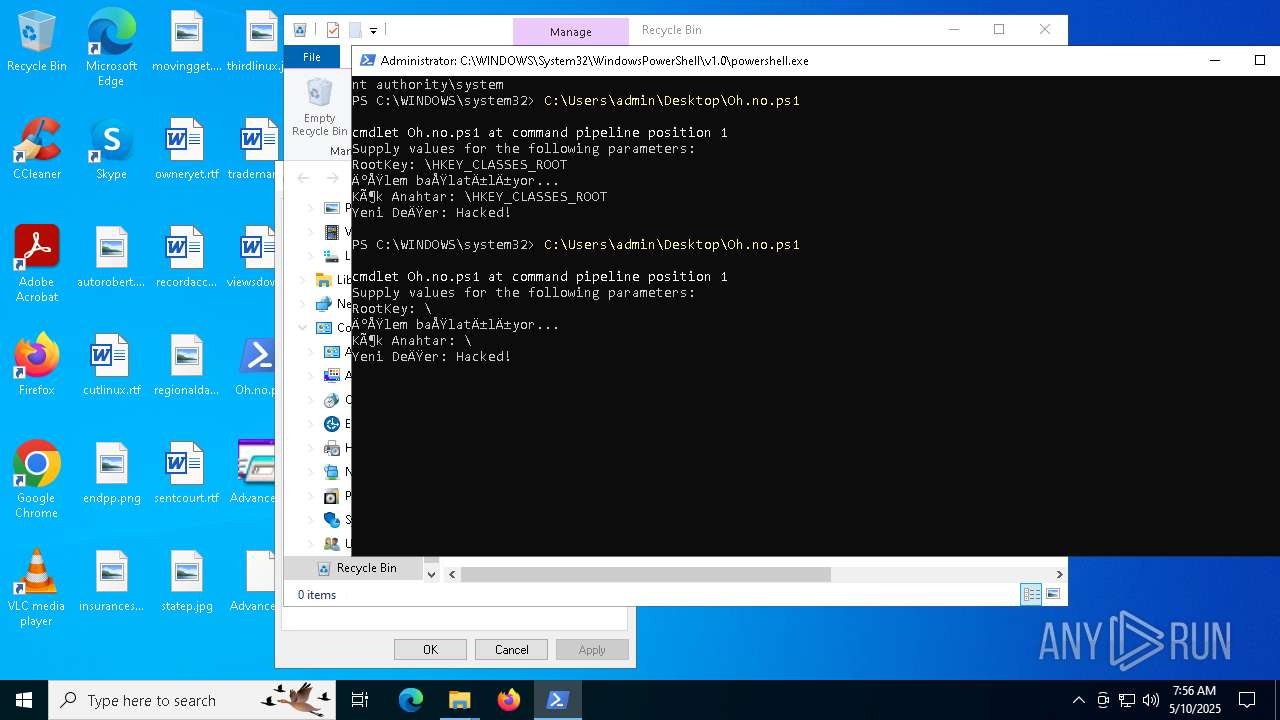Open Microsoft Edge desktop shortcut
Viewport: 1280px width, 720px height.
click(111, 49)
